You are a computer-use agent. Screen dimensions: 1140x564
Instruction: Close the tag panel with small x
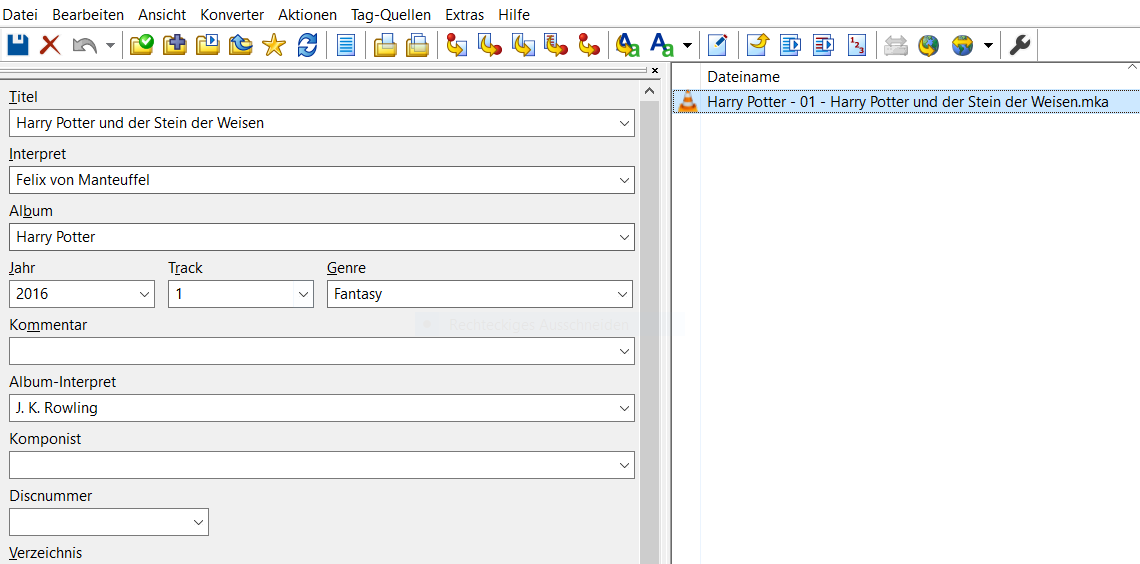655,71
